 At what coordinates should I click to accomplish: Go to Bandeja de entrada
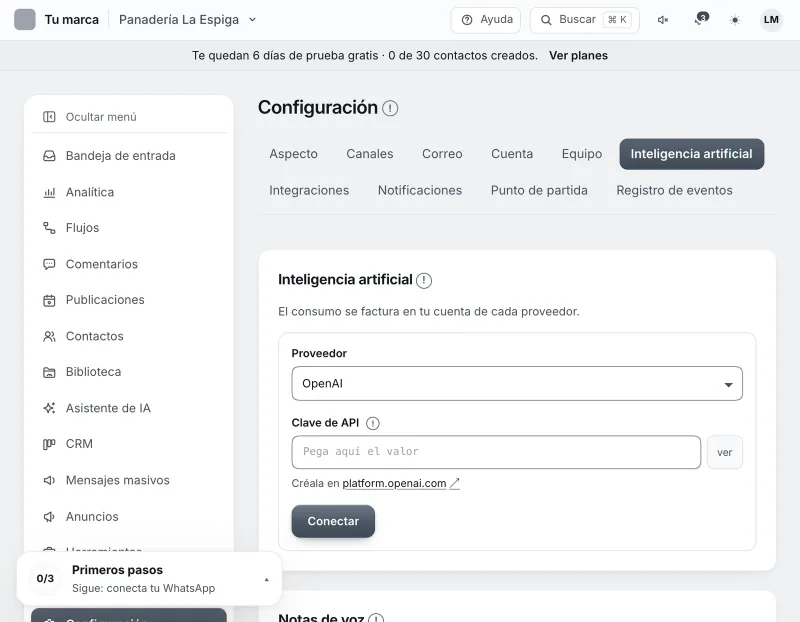point(129,156)
